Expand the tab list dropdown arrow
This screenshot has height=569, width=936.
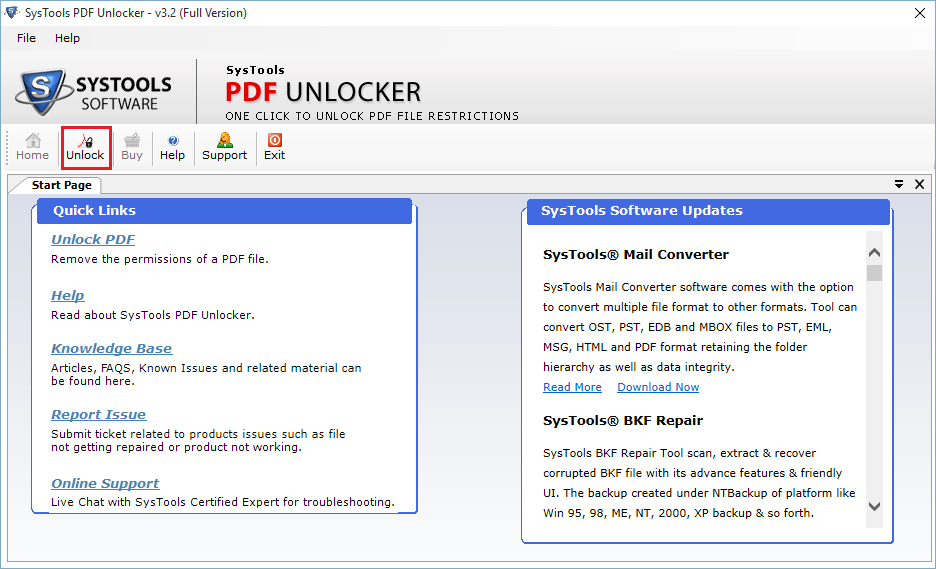tap(899, 184)
